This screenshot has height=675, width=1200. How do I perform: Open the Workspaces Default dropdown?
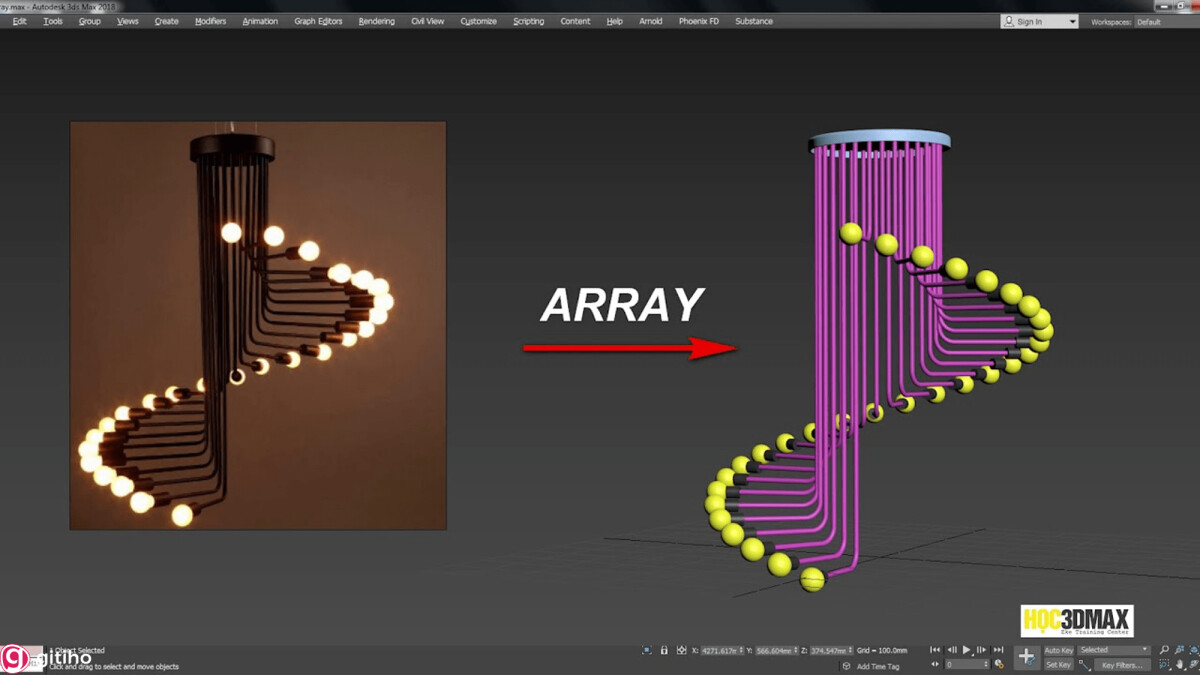pos(1166,20)
